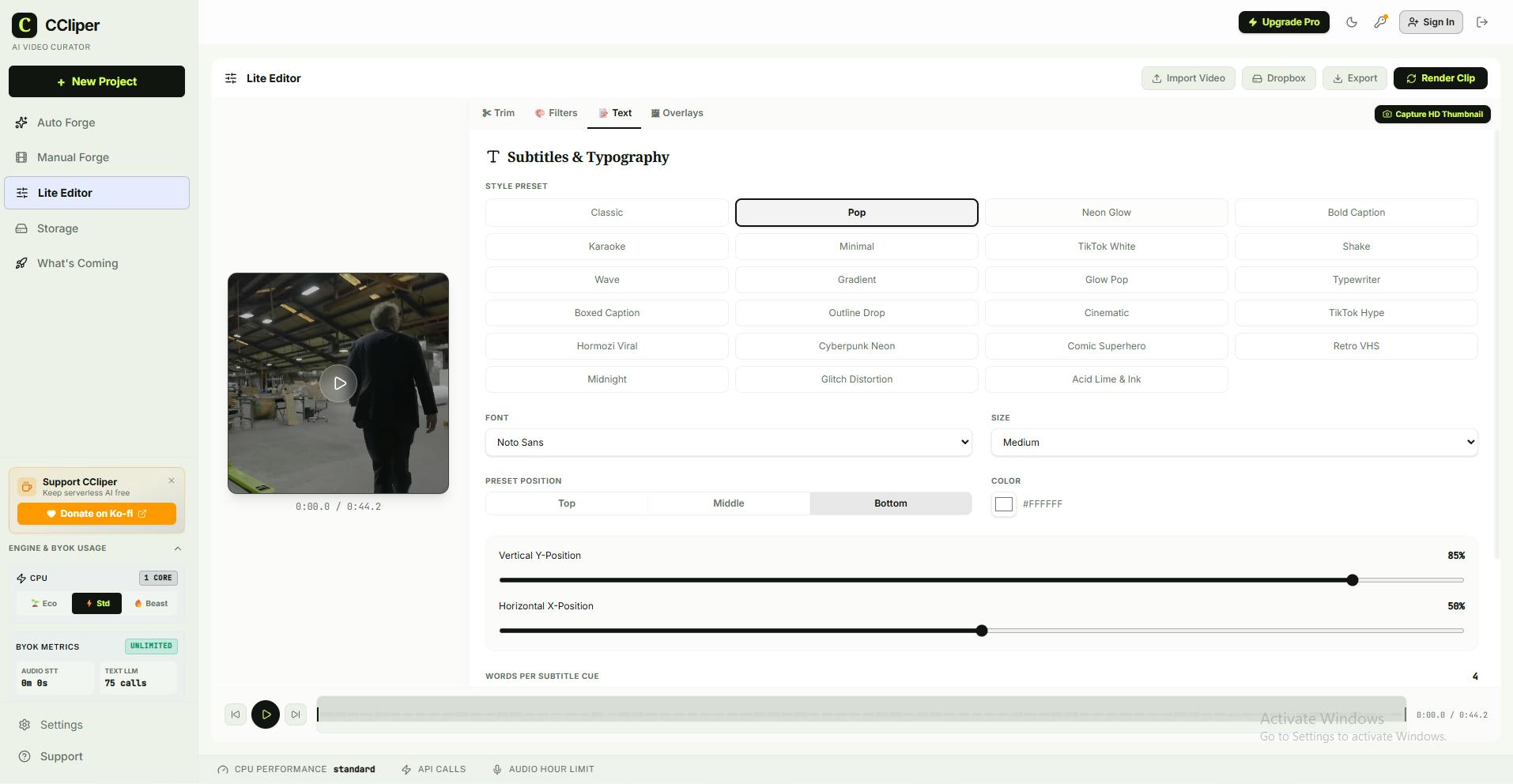Play the video preview overlay button

(338, 383)
